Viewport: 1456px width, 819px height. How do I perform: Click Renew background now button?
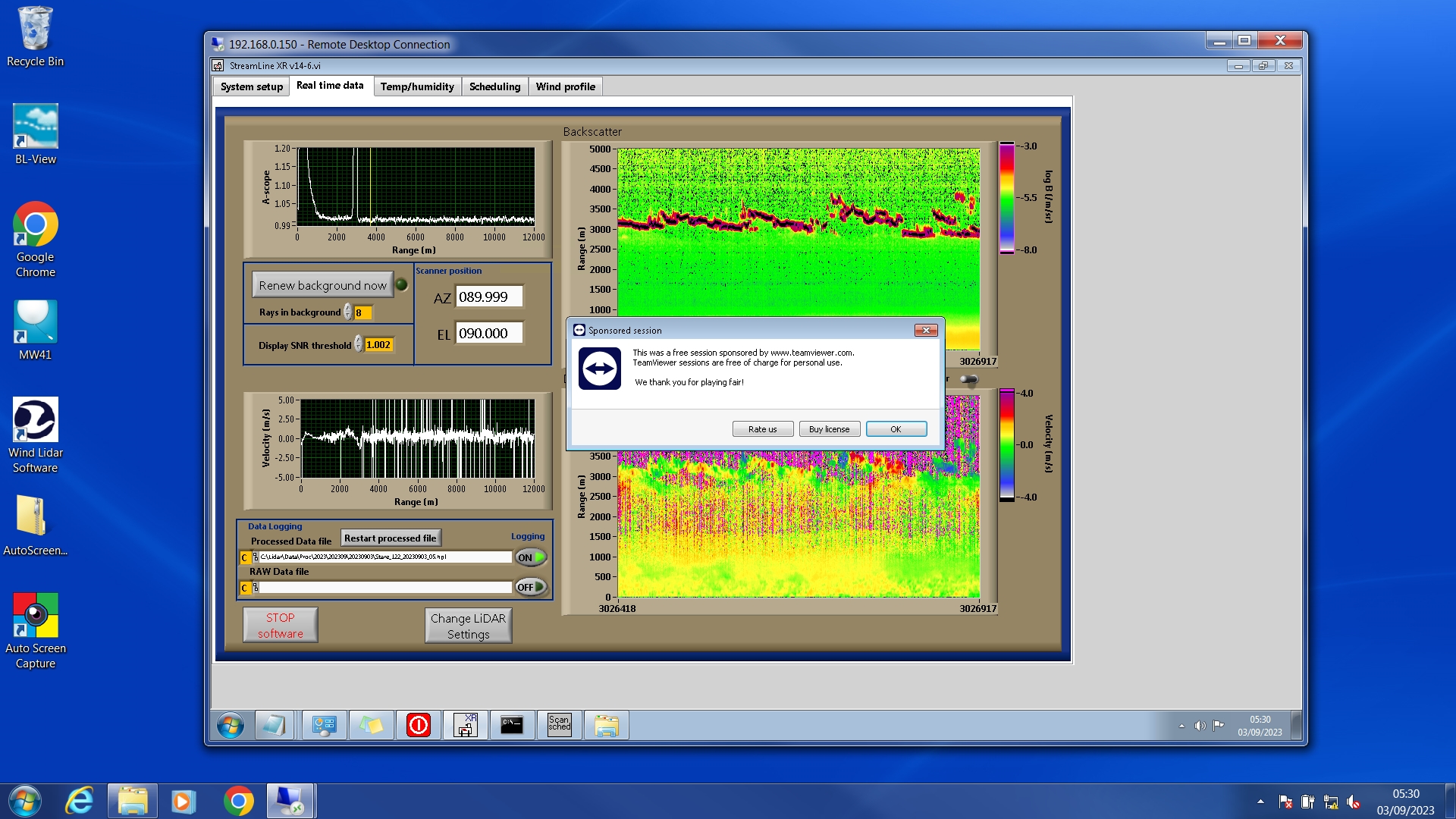coord(322,285)
